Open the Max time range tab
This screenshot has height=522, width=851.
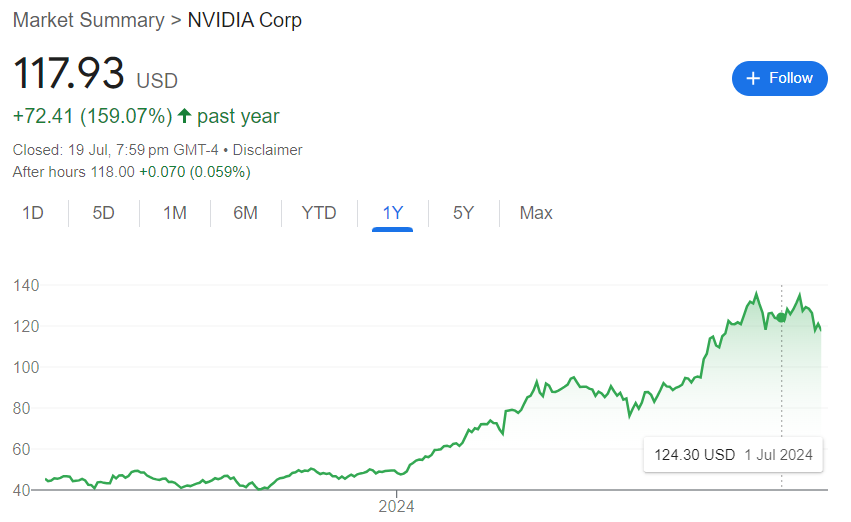tap(536, 213)
